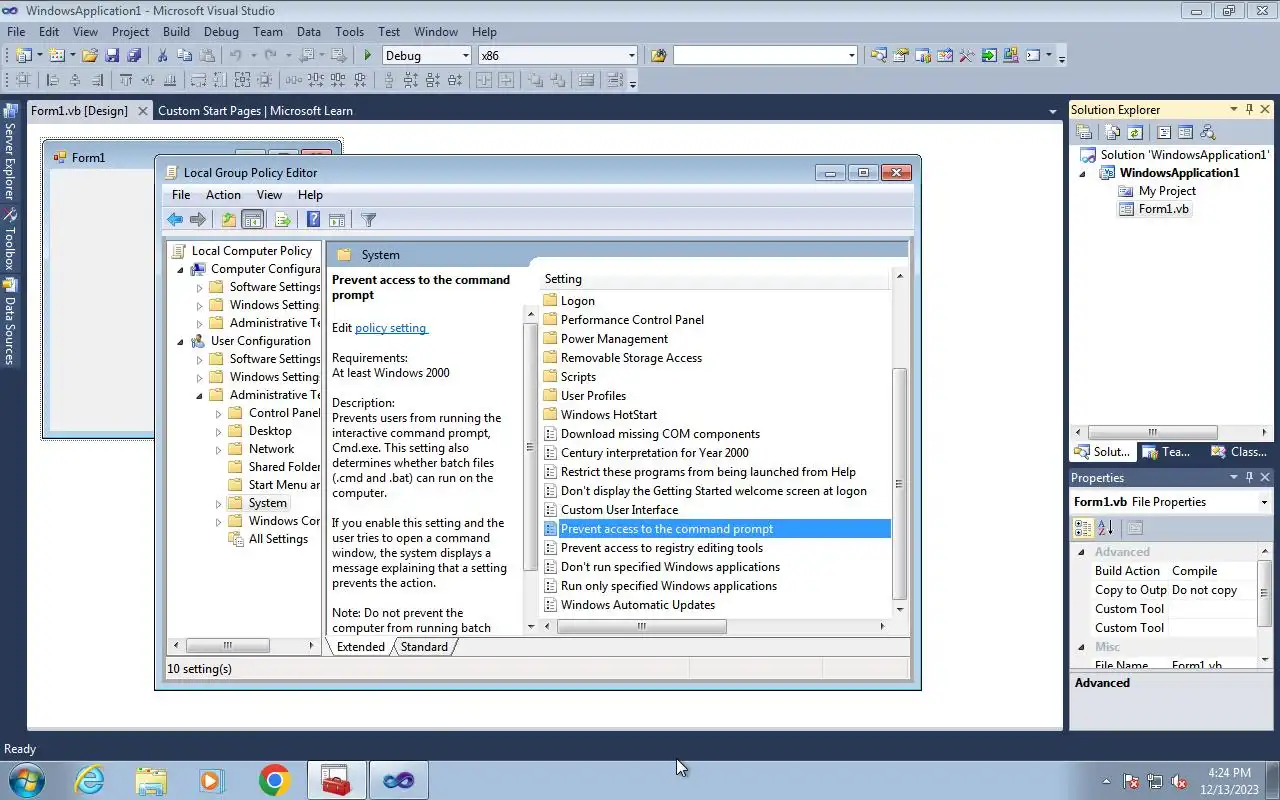Switch to the Standard tab
This screenshot has width=1280, height=800.
point(424,647)
